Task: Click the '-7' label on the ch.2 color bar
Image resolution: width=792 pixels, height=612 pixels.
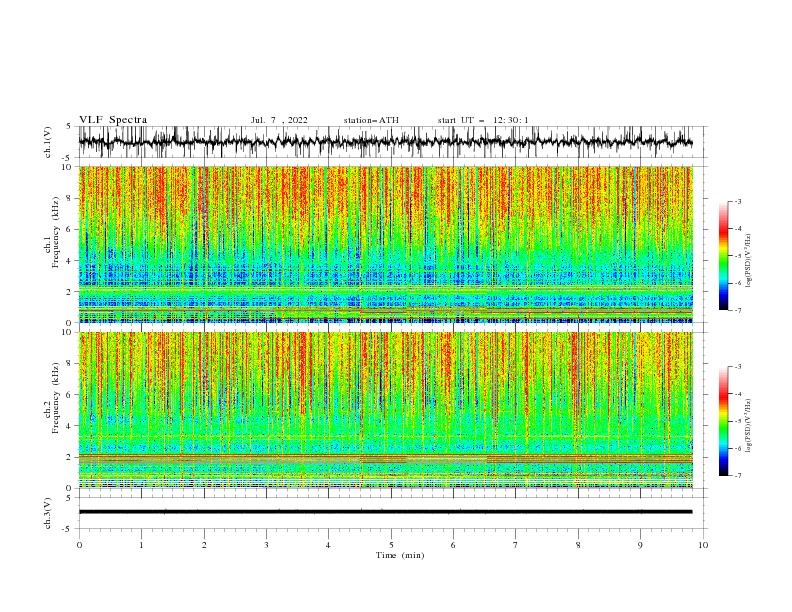Action: click(737, 476)
